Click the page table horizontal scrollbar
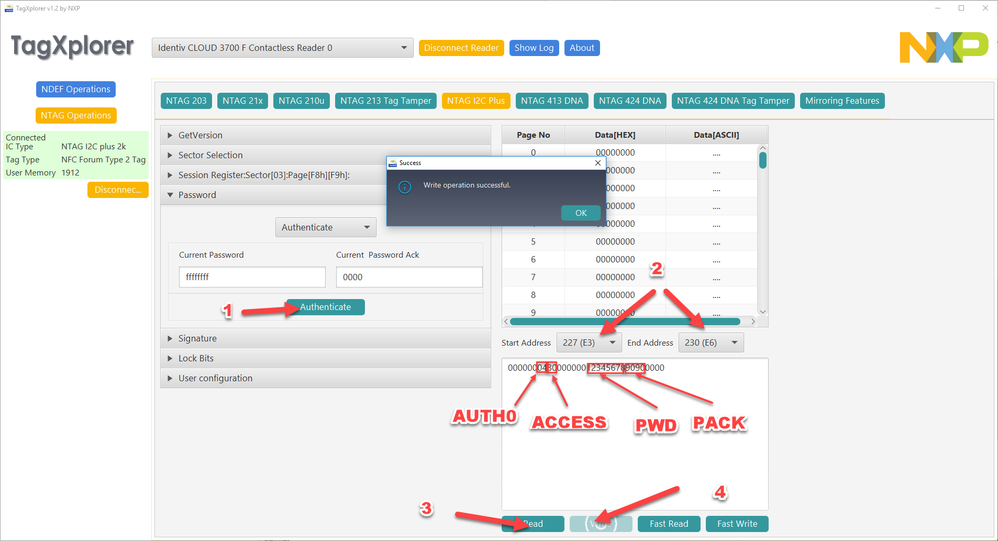998x541 pixels. [625, 321]
